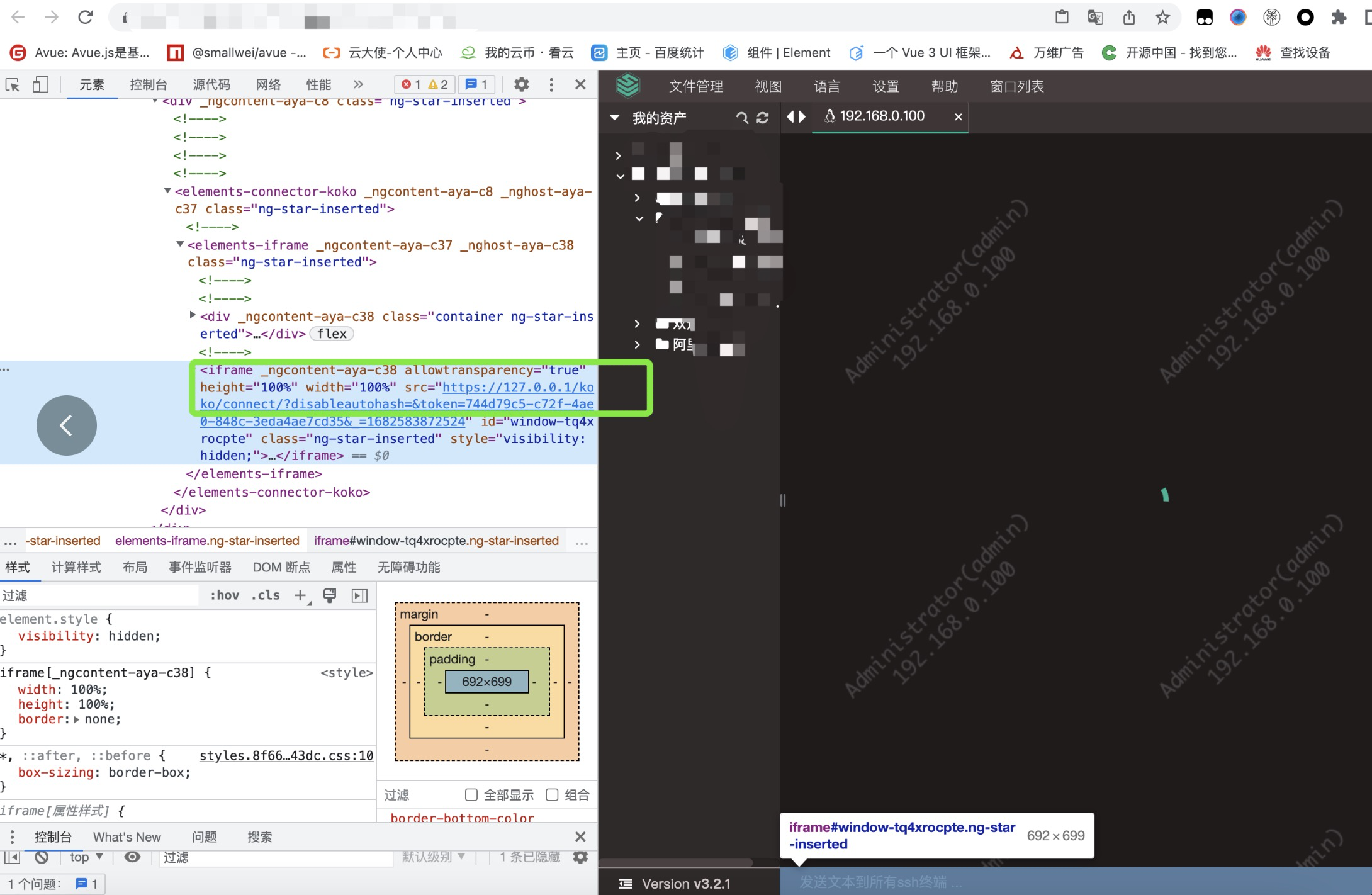
Task: Collapse the elements-connector-koko node
Action: (x=167, y=190)
